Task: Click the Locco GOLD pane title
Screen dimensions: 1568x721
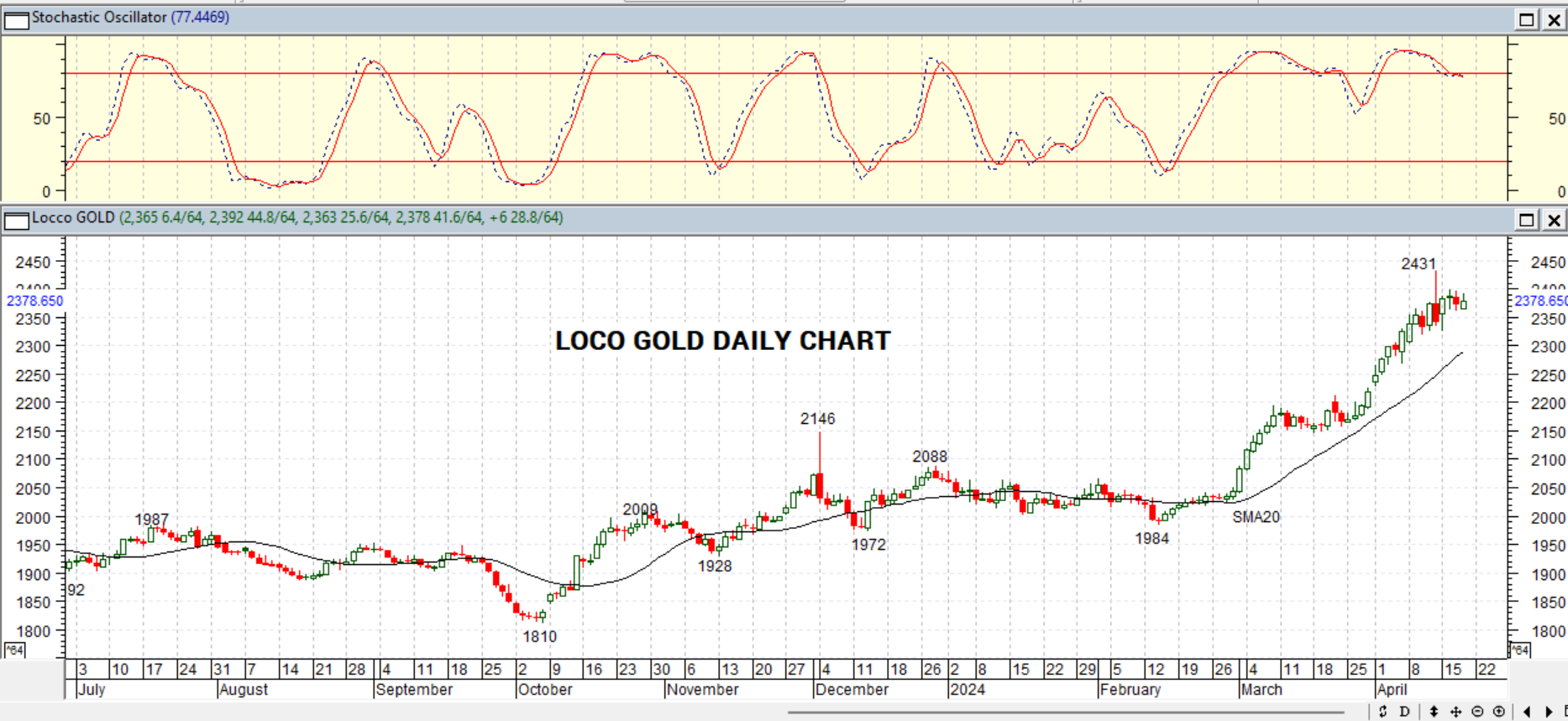Action: 73,217
